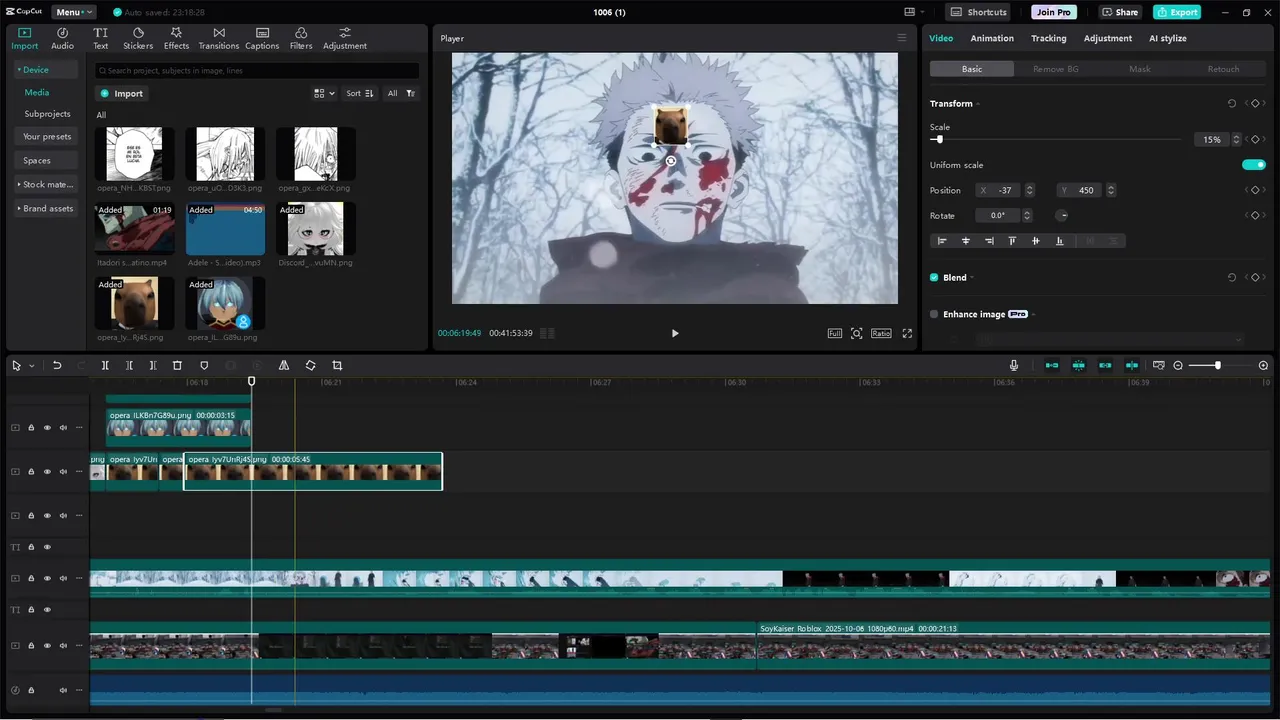Click the Ratio button in player
The height and width of the screenshot is (720, 1280).
(881, 333)
